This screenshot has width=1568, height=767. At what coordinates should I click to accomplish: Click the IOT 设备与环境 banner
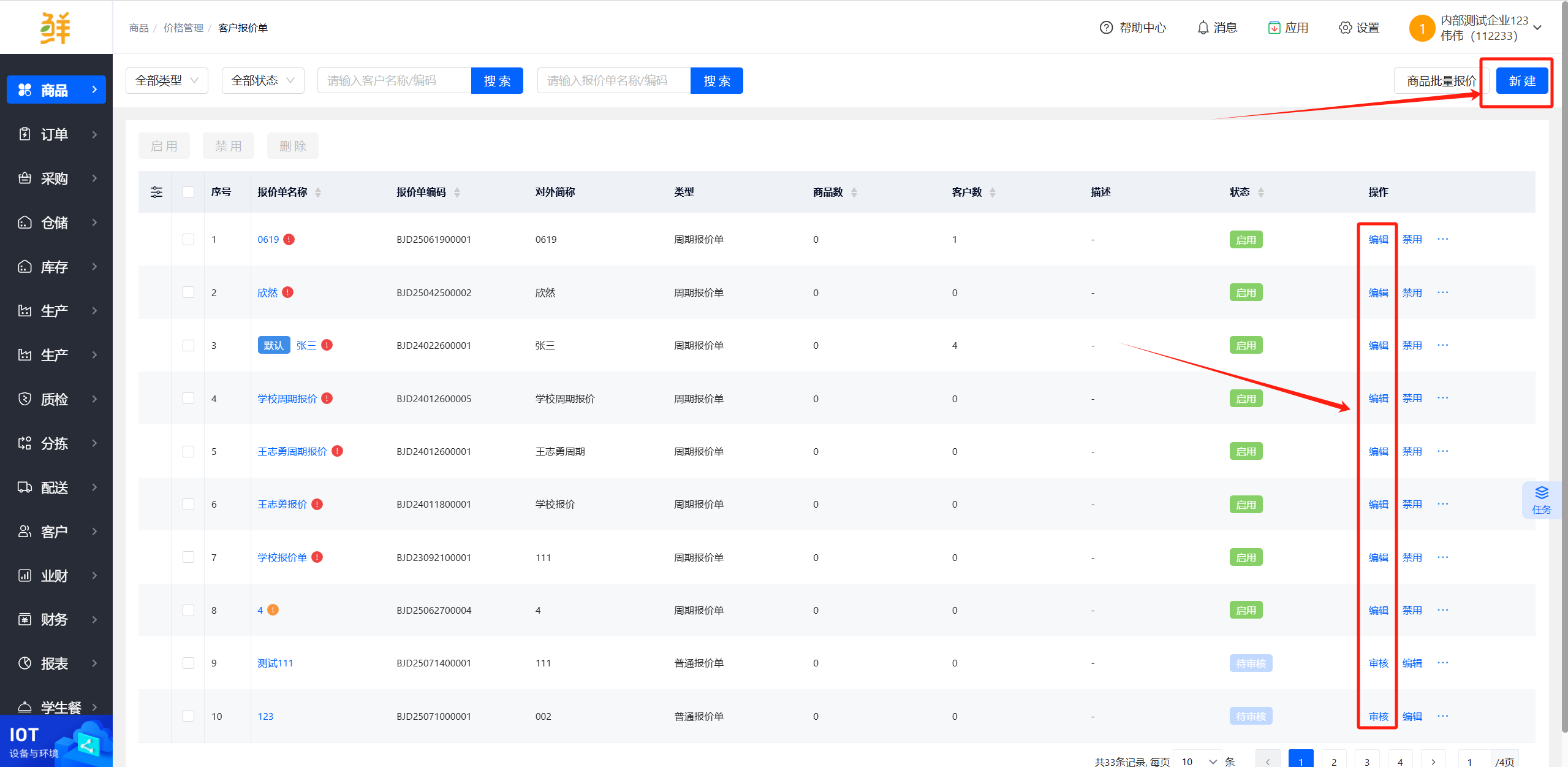[56, 742]
